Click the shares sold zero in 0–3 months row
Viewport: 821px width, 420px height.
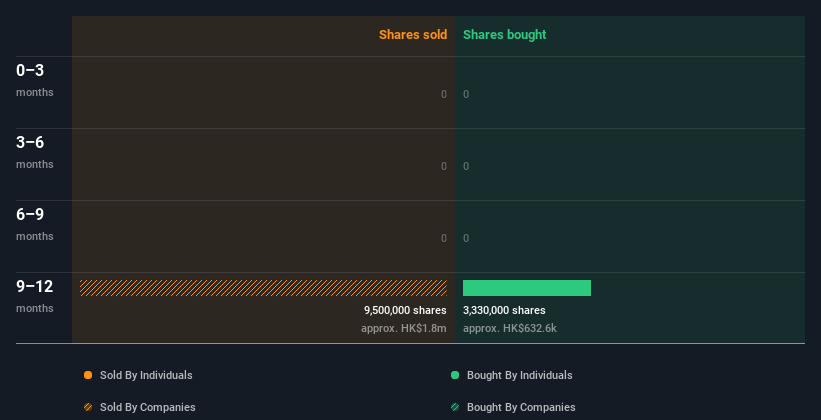[444, 94]
